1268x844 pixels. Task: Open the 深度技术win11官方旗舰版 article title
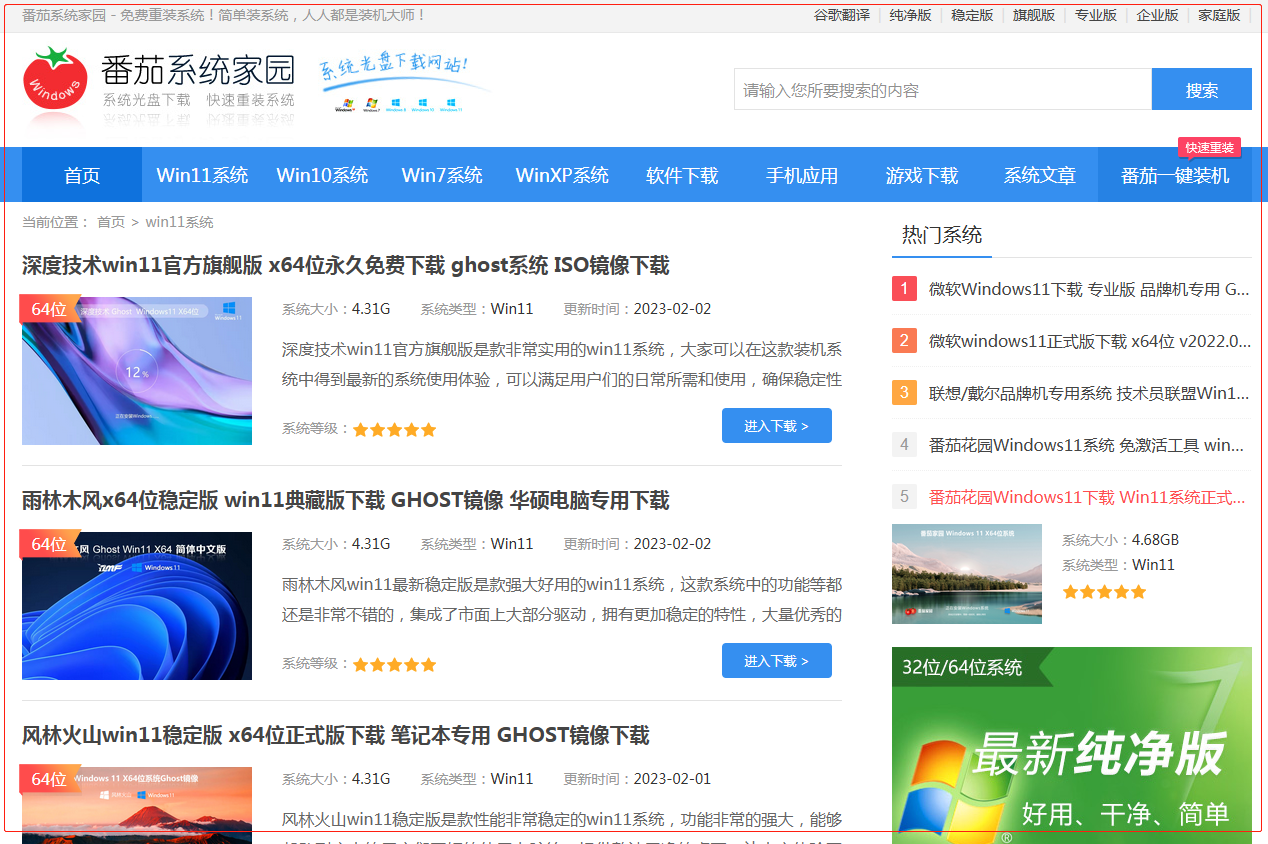(346, 265)
